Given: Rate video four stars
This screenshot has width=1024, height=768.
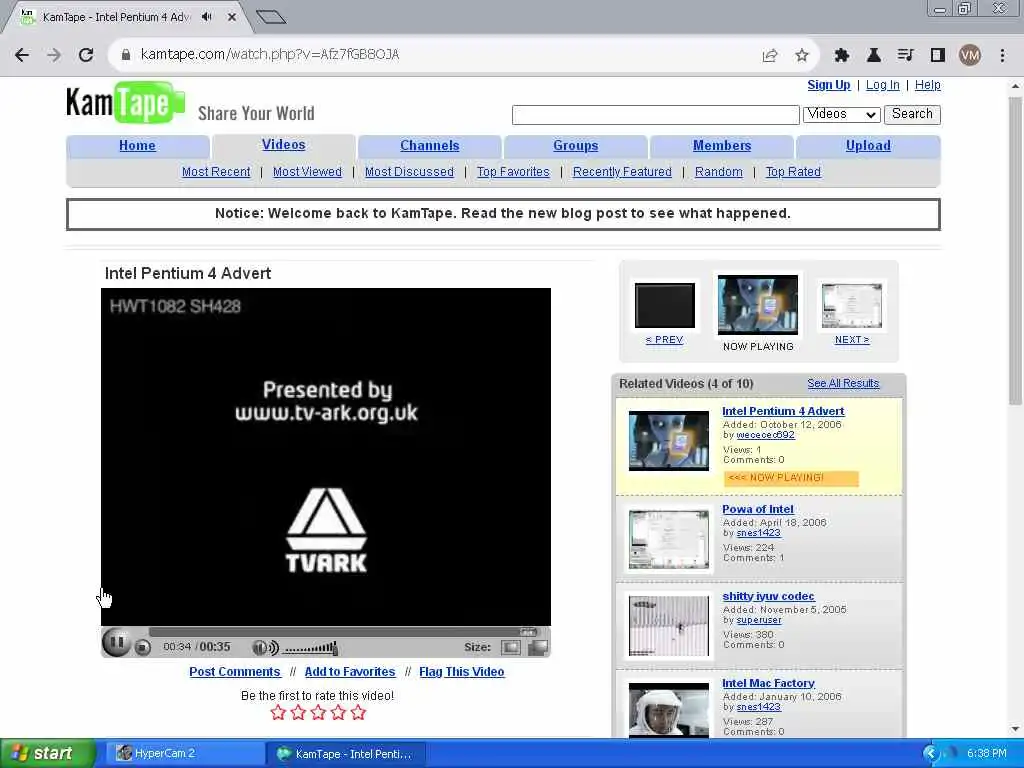Looking at the screenshot, I should pyautogui.click(x=338, y=712).
